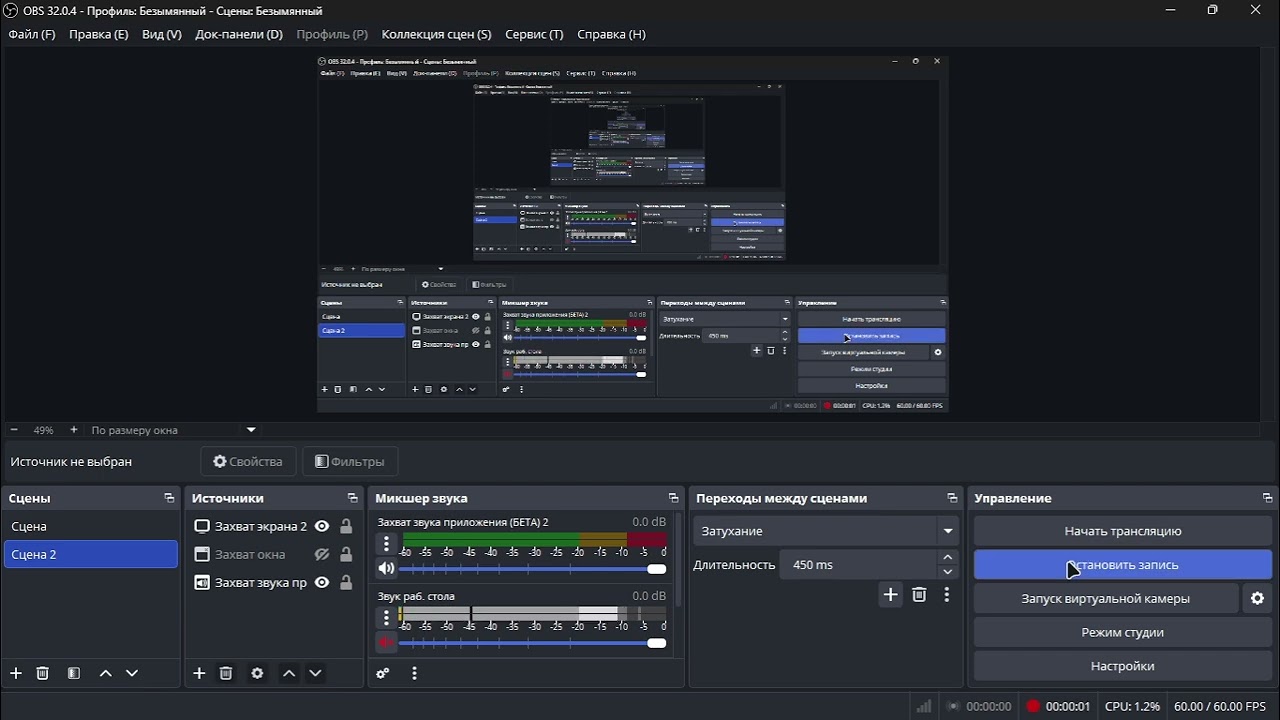1280x720 pixels.
Task: Show the hidden Захват окна source
Action: pos(322,554)
